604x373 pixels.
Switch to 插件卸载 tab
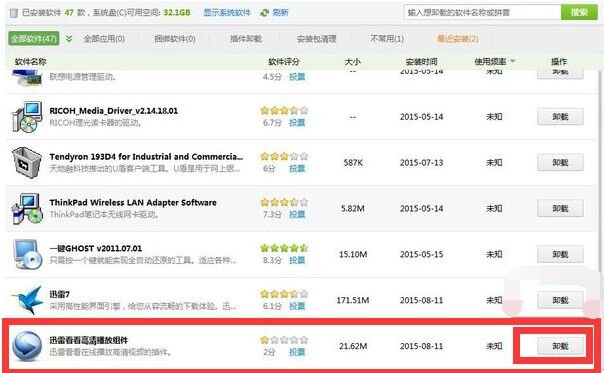click(246, 39)
